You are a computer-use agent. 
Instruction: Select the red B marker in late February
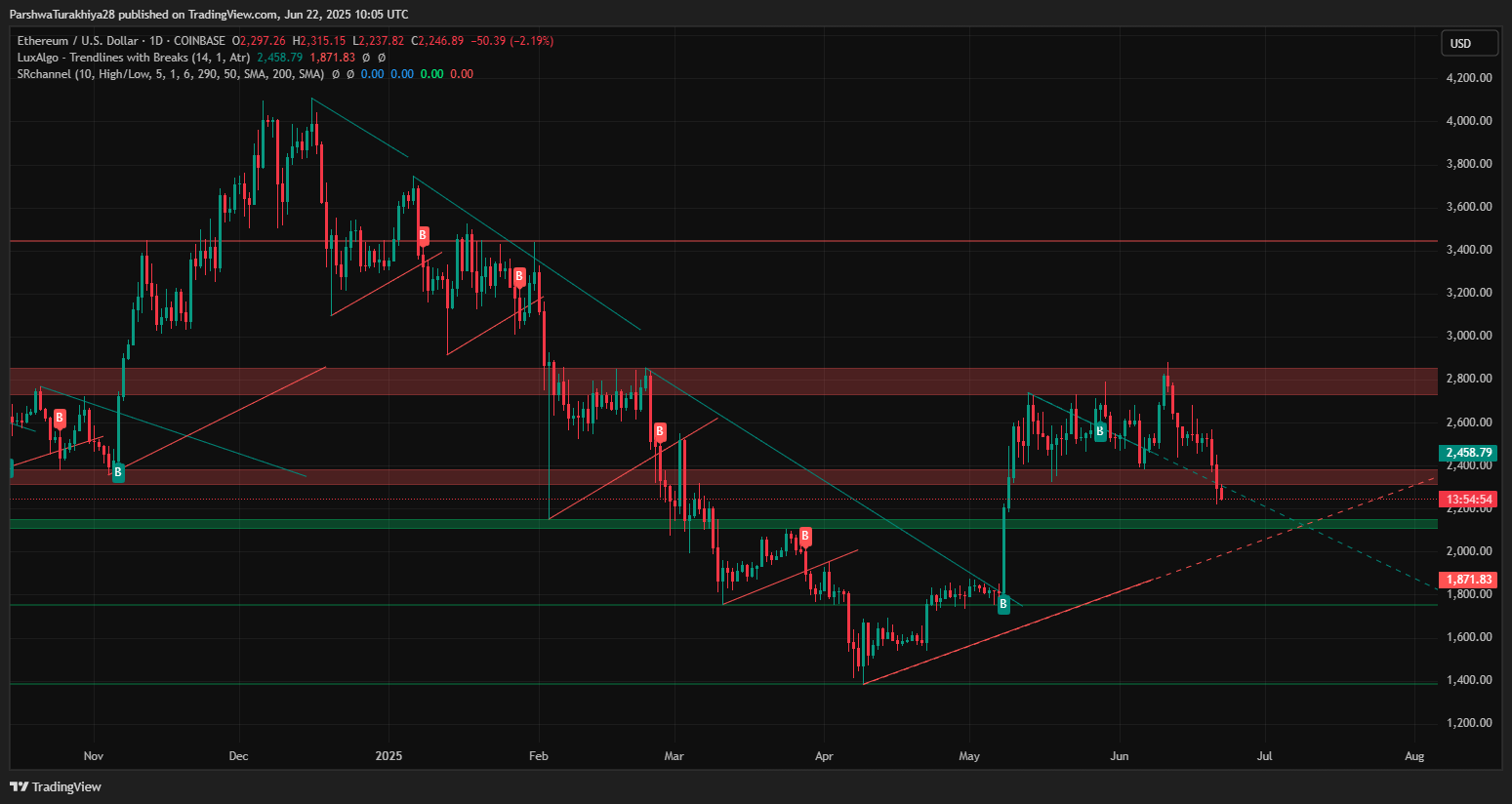tap(660, 431)
